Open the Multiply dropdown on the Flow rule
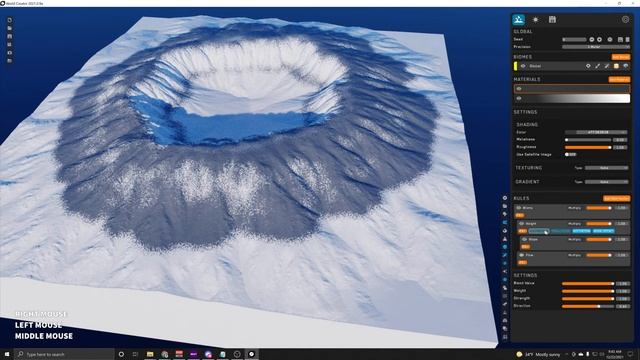This screenshot has width=640, height=360. (x=574, y=255)
